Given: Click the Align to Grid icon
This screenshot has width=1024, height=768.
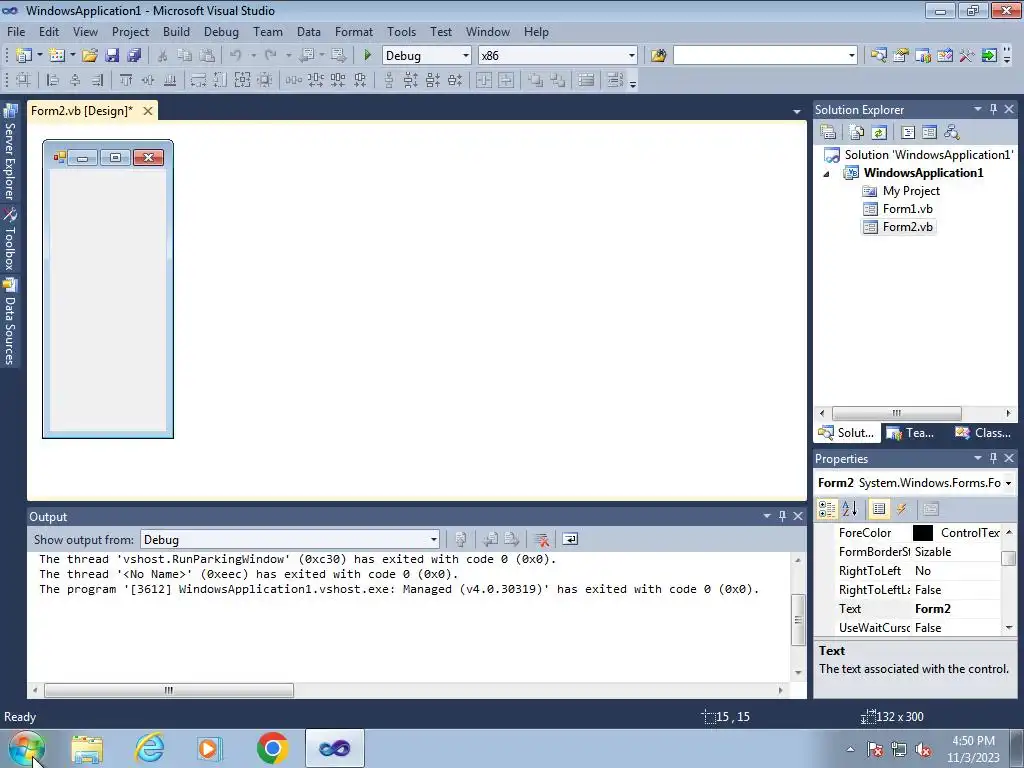Looking at the screenshot, I should (x=24, y=80).
